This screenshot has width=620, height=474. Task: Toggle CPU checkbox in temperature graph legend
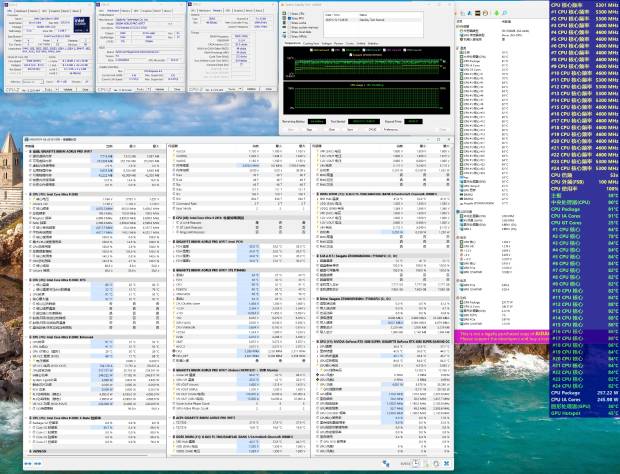tap(333, 50)
